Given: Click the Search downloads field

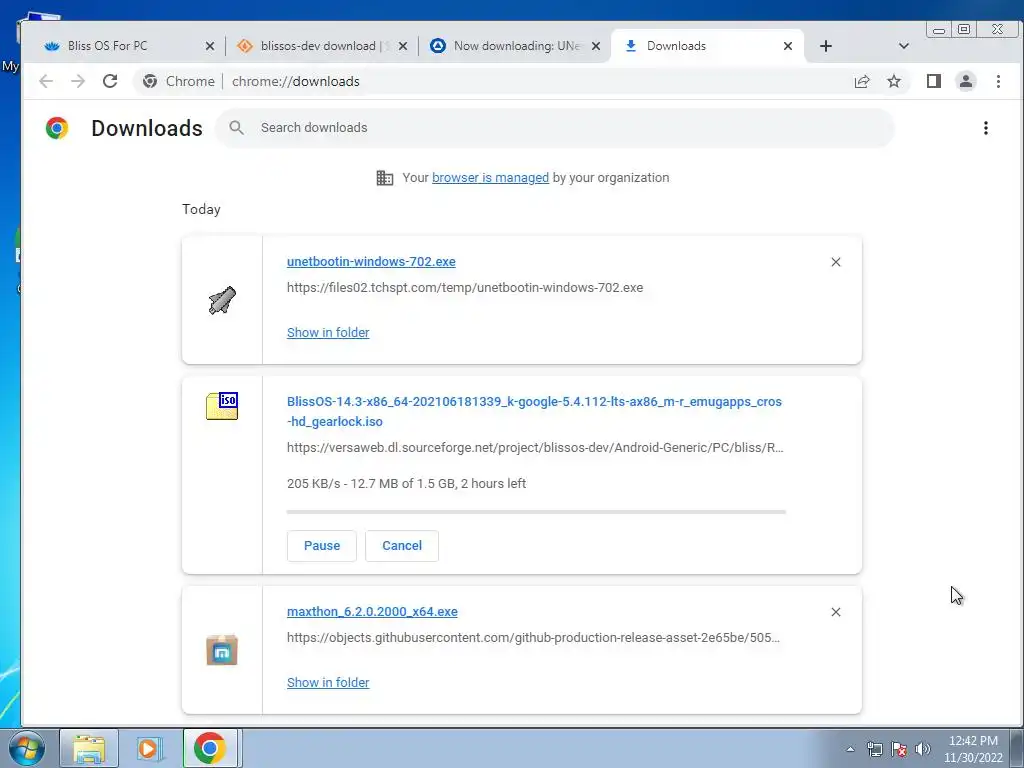Looking at the screenshot, I should [554, 127].
